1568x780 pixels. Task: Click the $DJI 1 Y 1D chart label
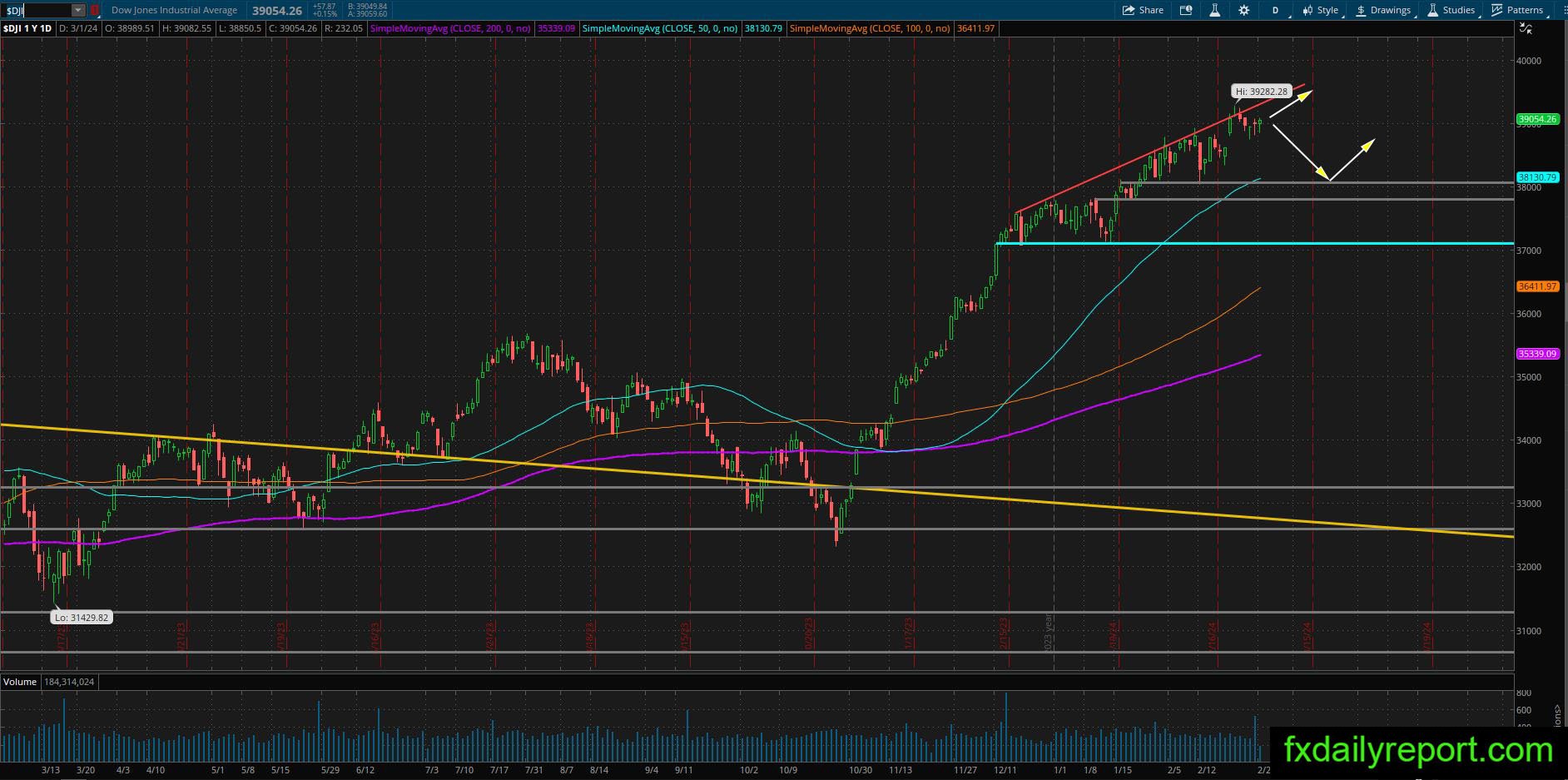[28, 28]
